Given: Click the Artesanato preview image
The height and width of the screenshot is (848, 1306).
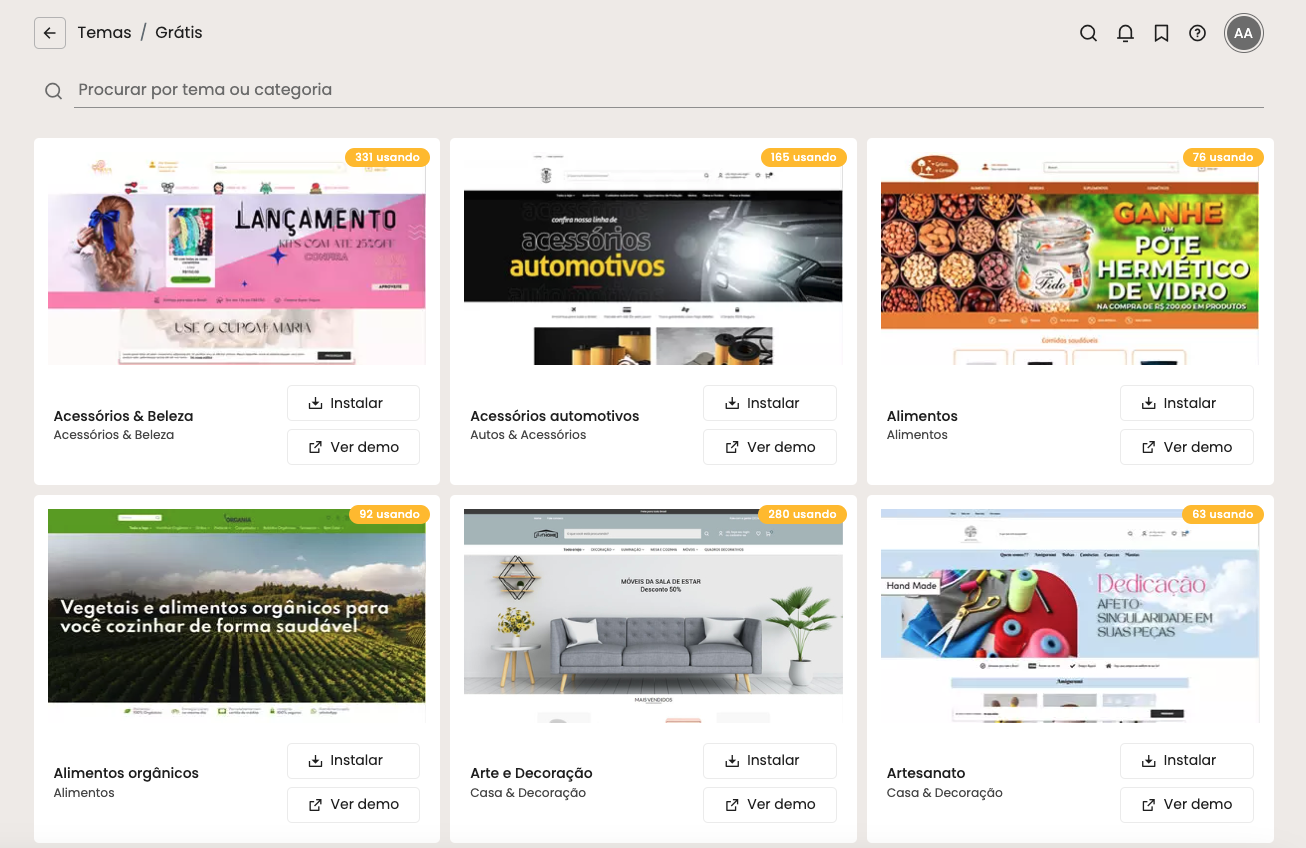Looking at the screenshot, I should (x=1070, y=615).
